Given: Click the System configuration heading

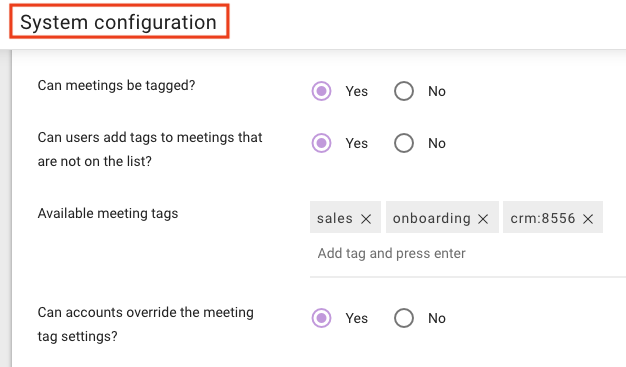Looking at the screenshot, I should [119, 22].
